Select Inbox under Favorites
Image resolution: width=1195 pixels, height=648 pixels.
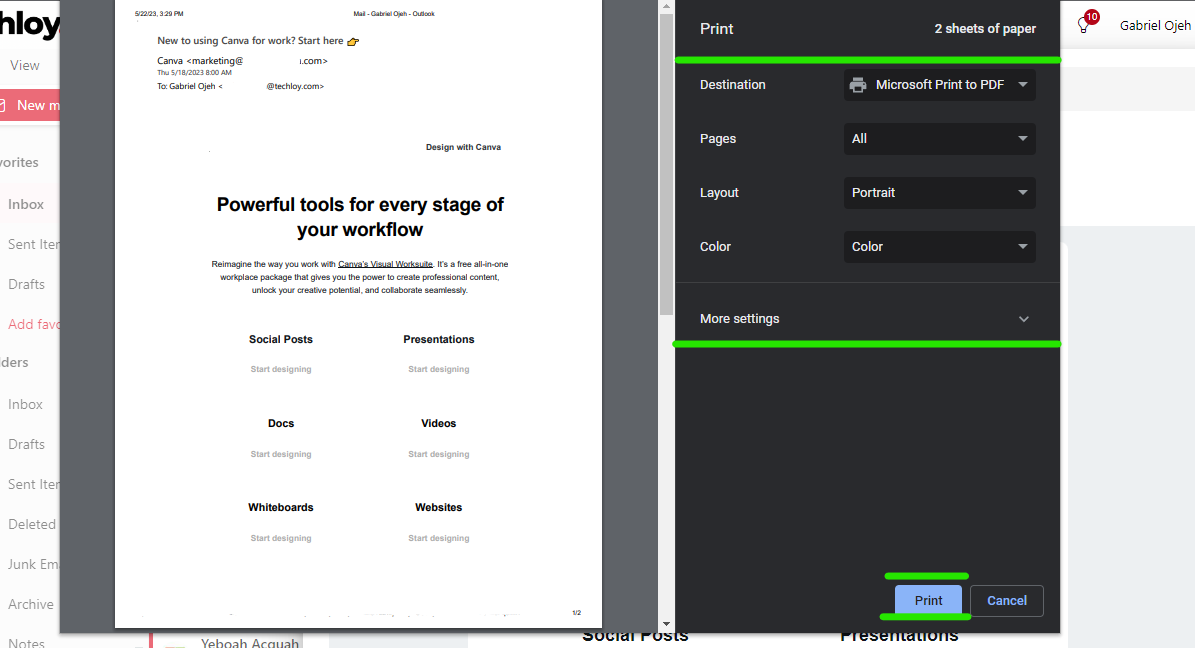pyautogui.click(x=26, y=204)
